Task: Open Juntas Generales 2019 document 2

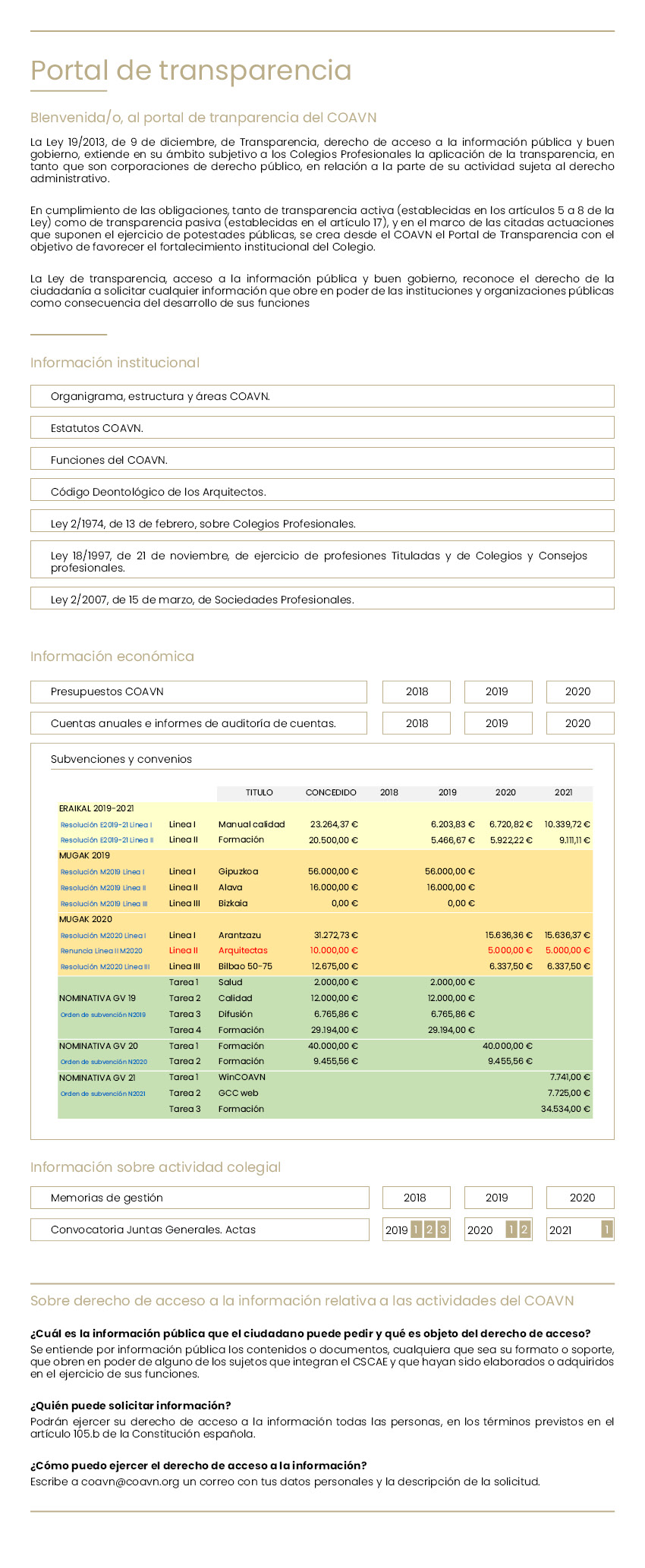Action: pyautogui.click(x=429, y=1230)
